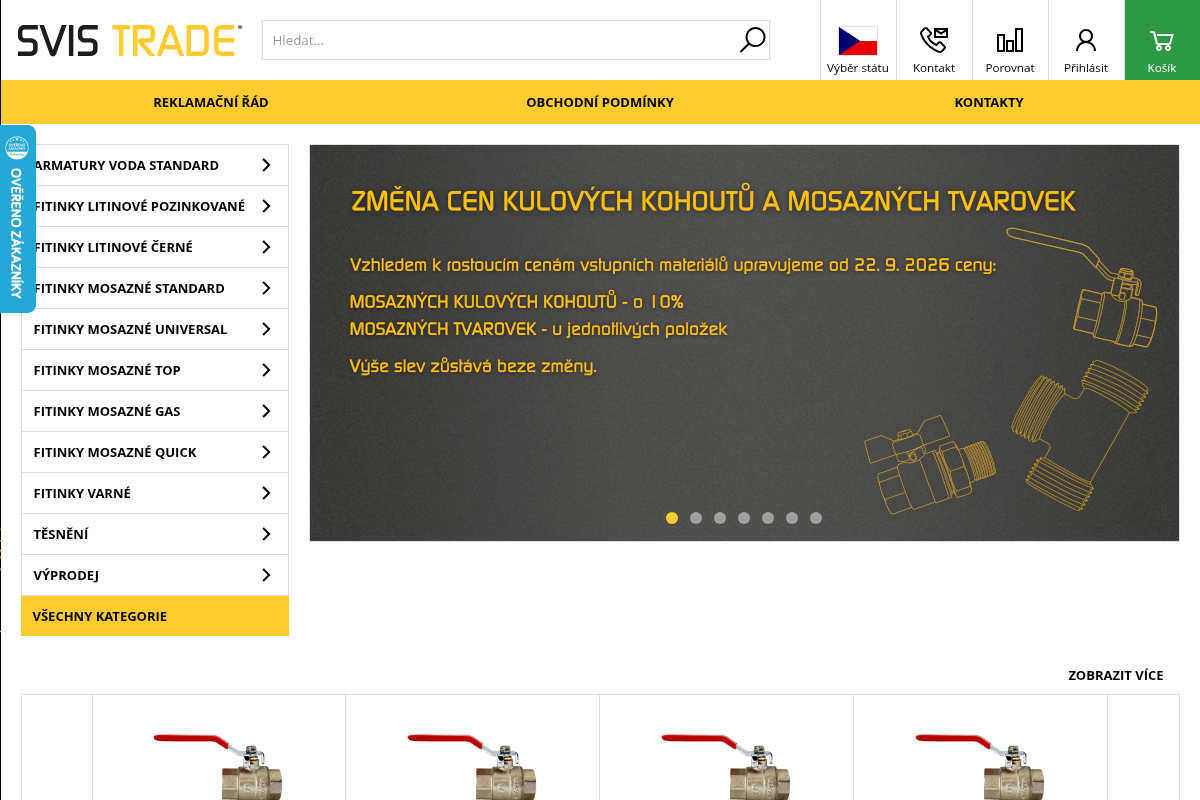Click the Přihlásit user icon
The width and height of the screenshot is (1200, 800).
(x=1086, y=40)
